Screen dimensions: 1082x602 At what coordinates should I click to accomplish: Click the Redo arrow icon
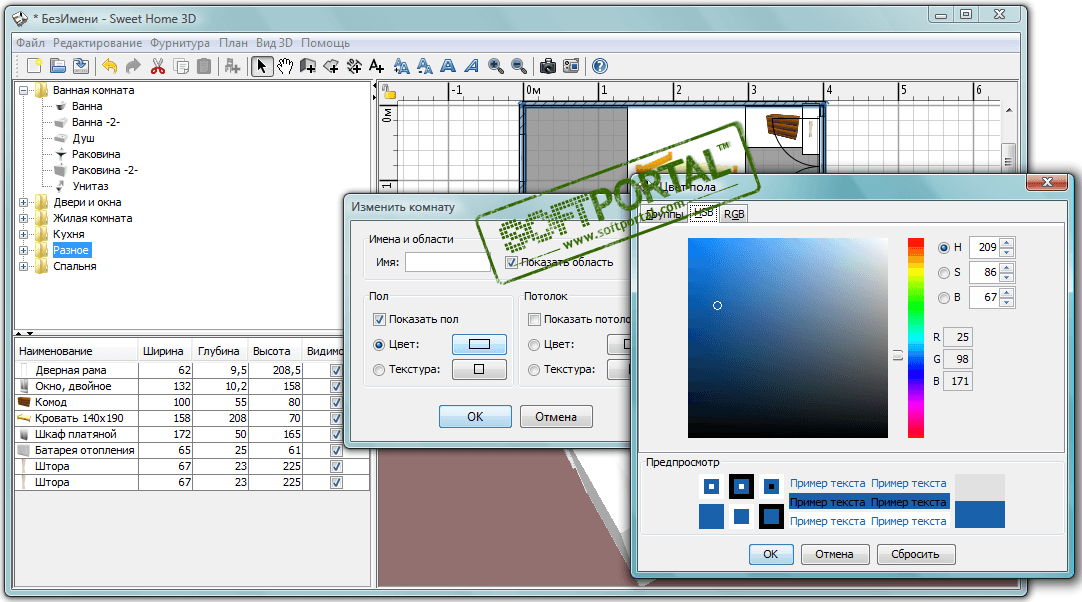[x=132, y=66]
